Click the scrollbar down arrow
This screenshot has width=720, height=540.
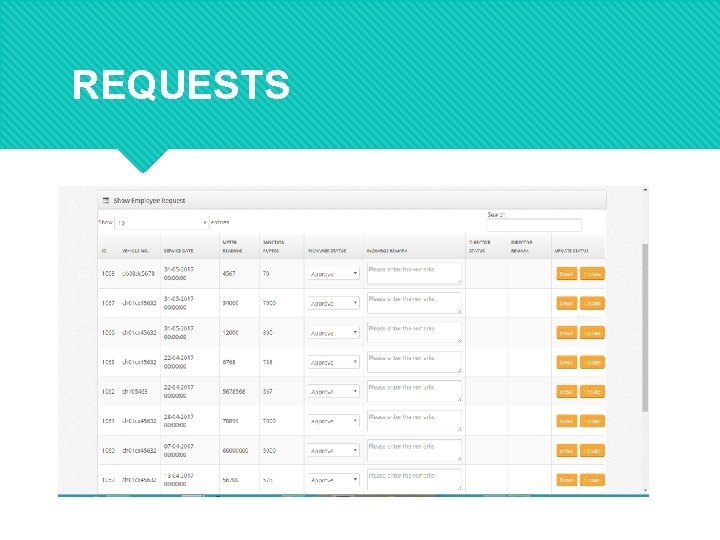(x=645, y=490)
